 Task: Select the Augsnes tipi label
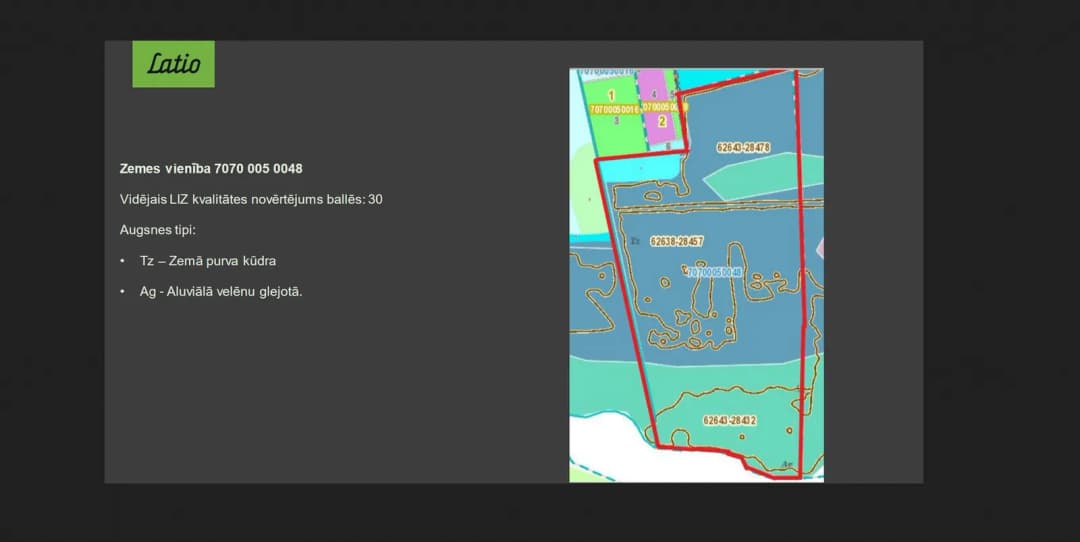click(x=158, y=230)
